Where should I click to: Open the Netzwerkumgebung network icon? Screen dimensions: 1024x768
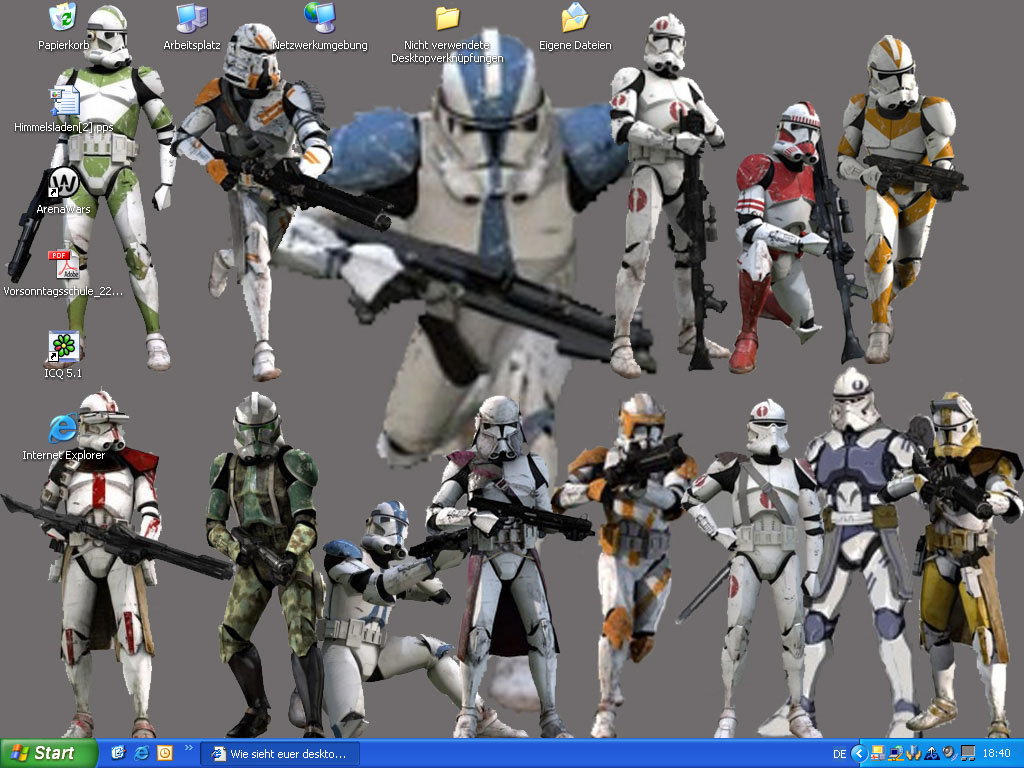[x=319, y=18]
